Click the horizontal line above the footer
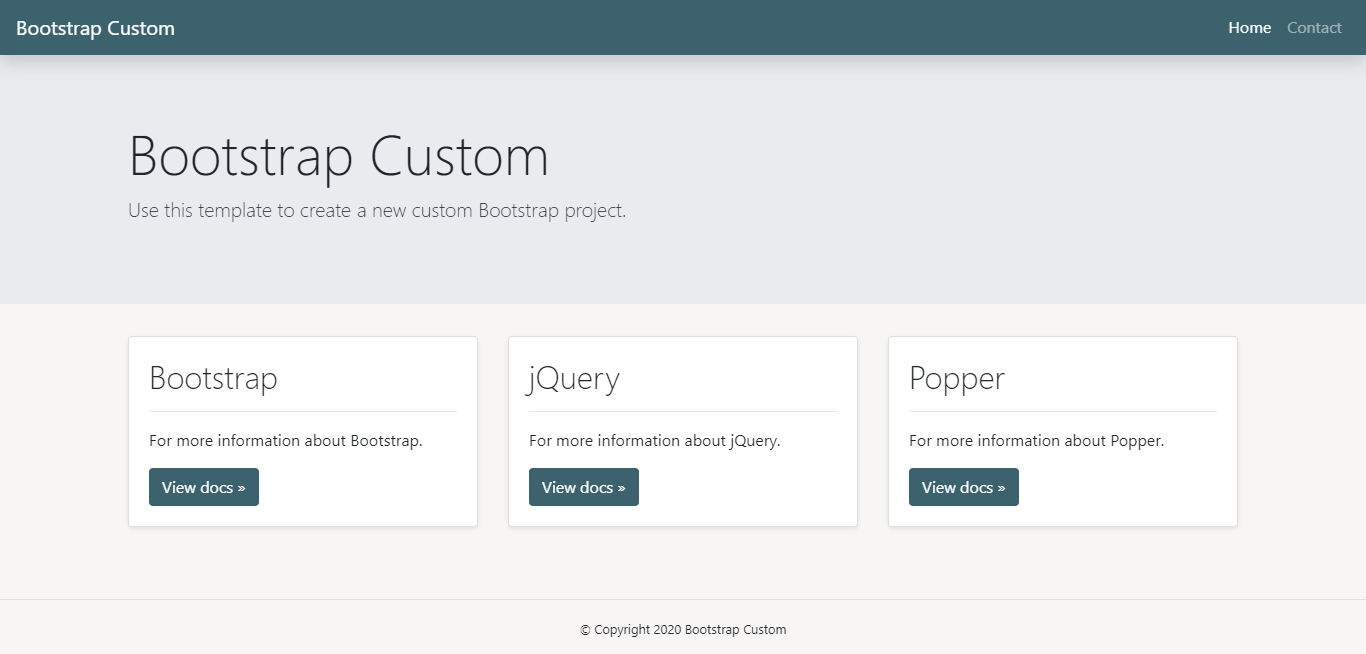Screen dimensions: 1366x654 click(683, 599)
